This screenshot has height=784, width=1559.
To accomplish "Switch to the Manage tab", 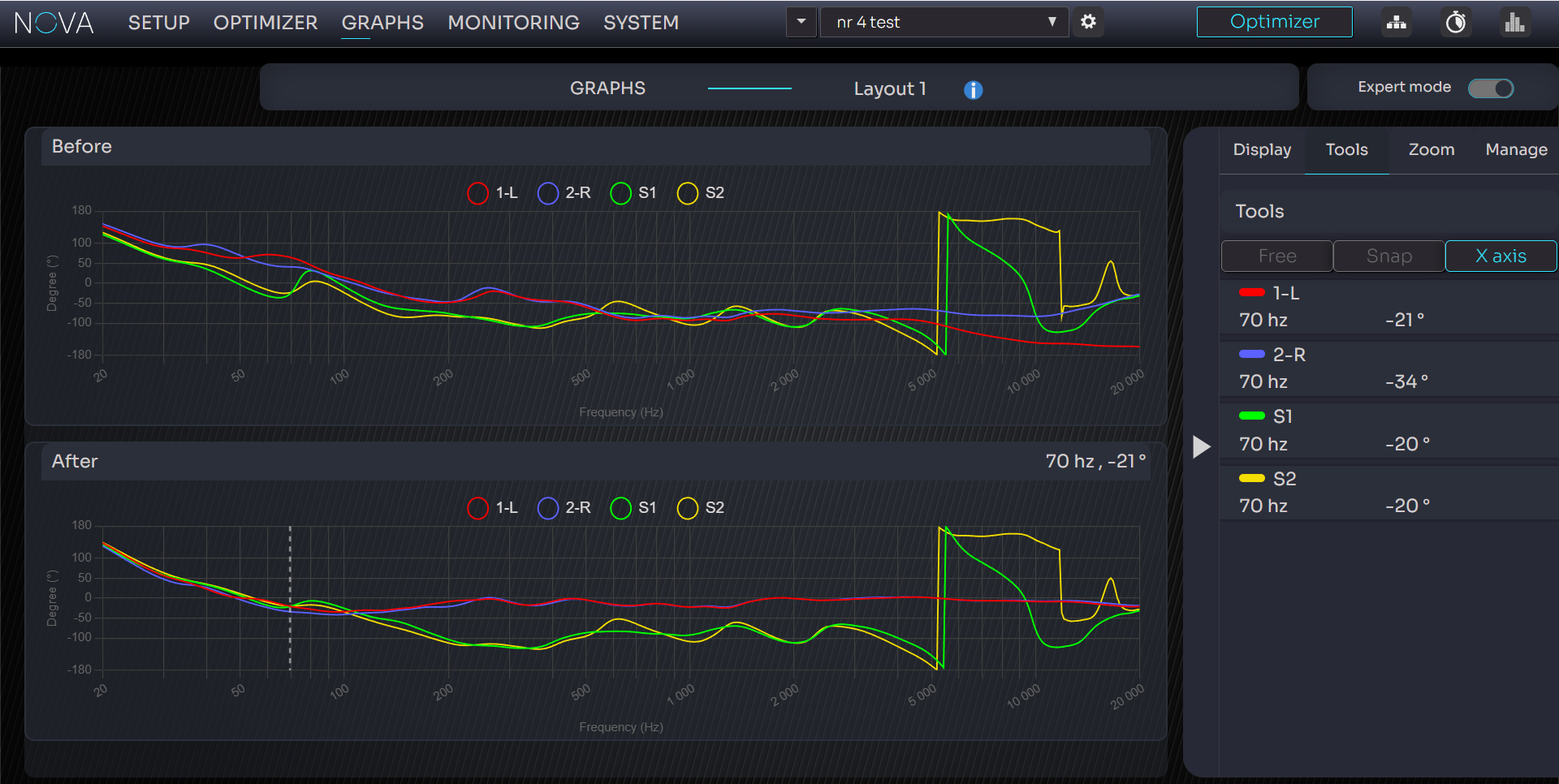I will [1516, 149].
